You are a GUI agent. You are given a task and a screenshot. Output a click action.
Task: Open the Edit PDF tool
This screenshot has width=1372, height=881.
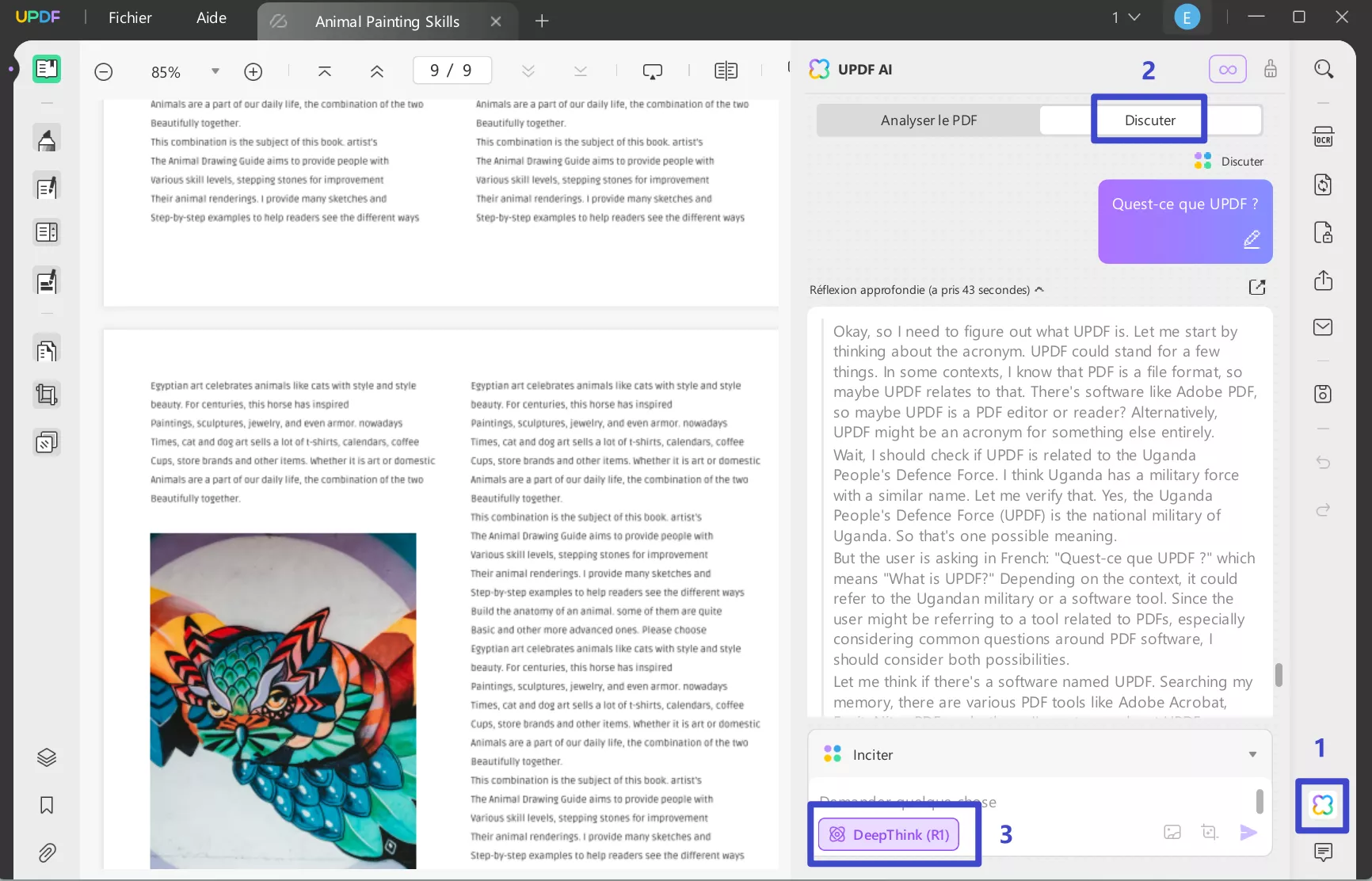click(47, 186)
